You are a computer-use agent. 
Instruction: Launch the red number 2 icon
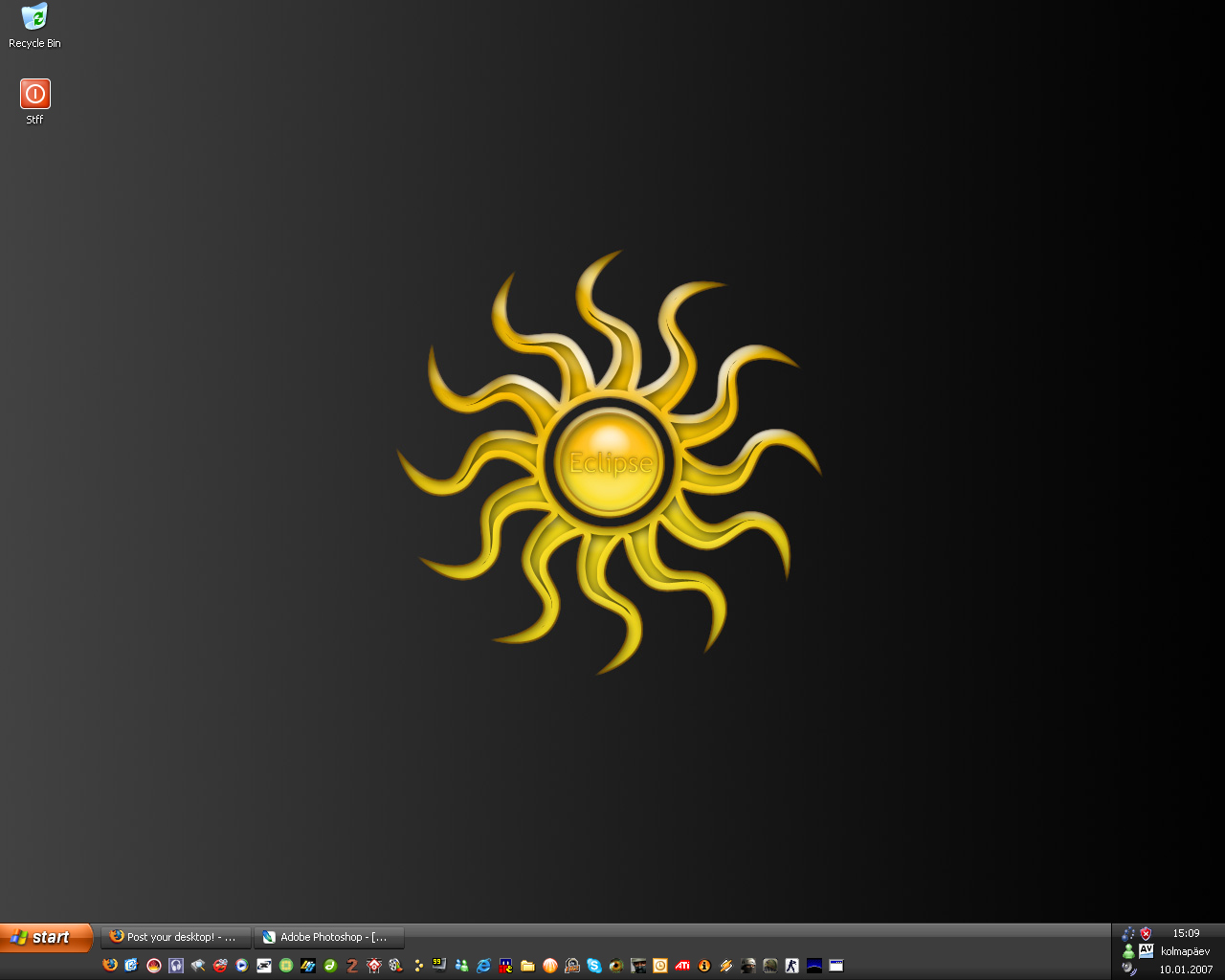point(352,966)
